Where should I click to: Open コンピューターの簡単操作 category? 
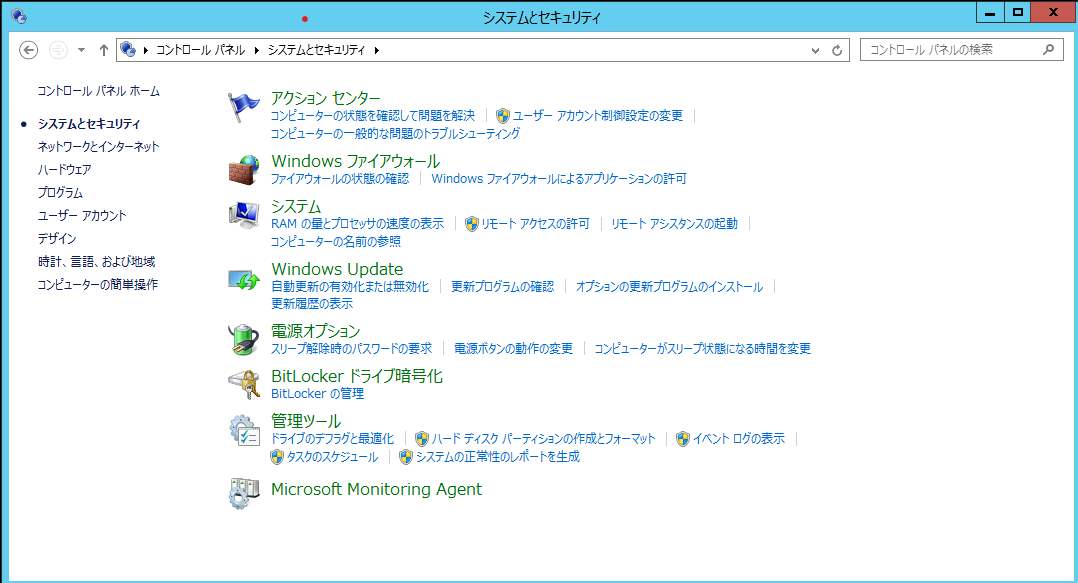click(98, 285)
